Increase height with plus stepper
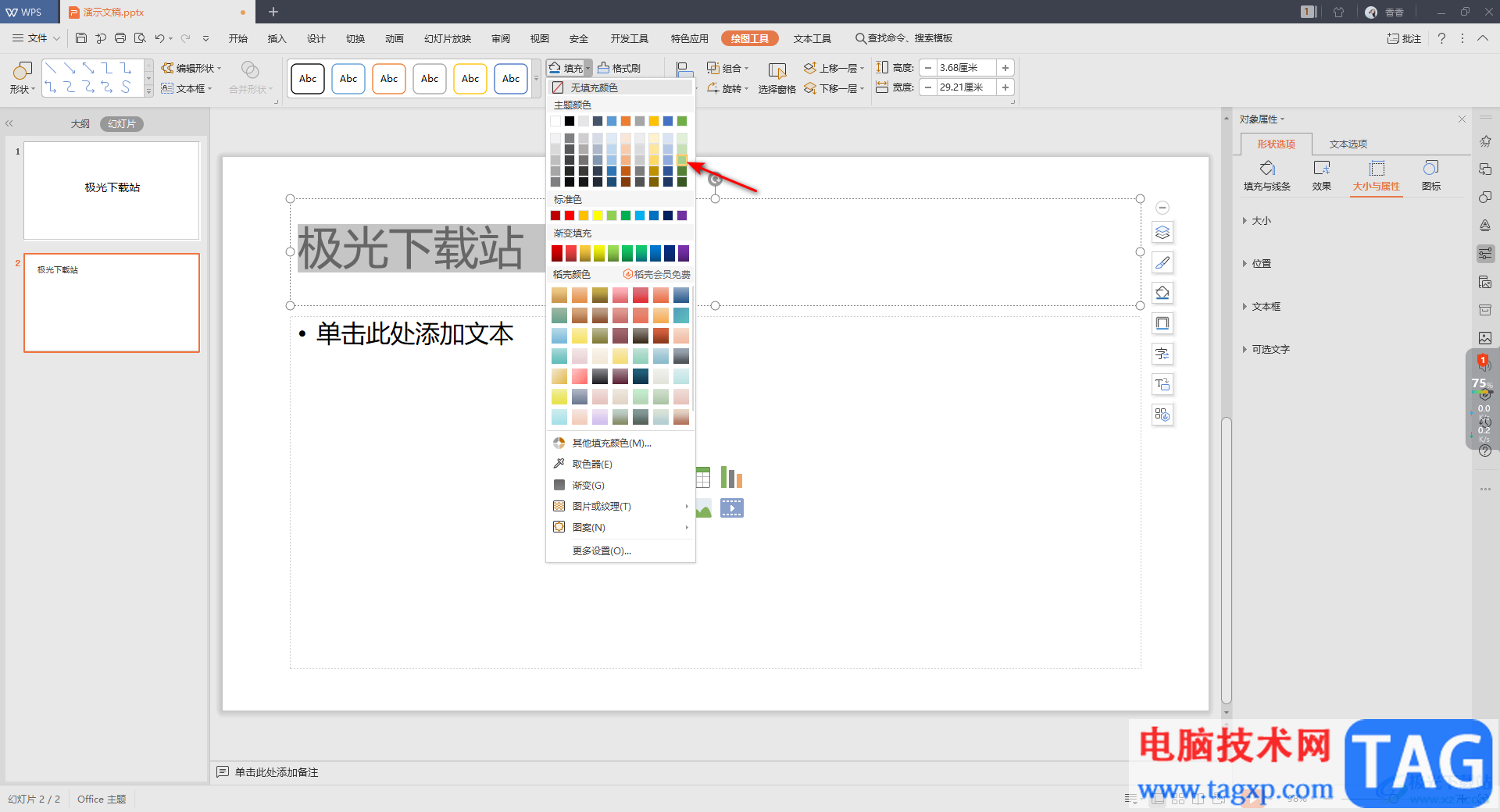 tap(1005, 68)
